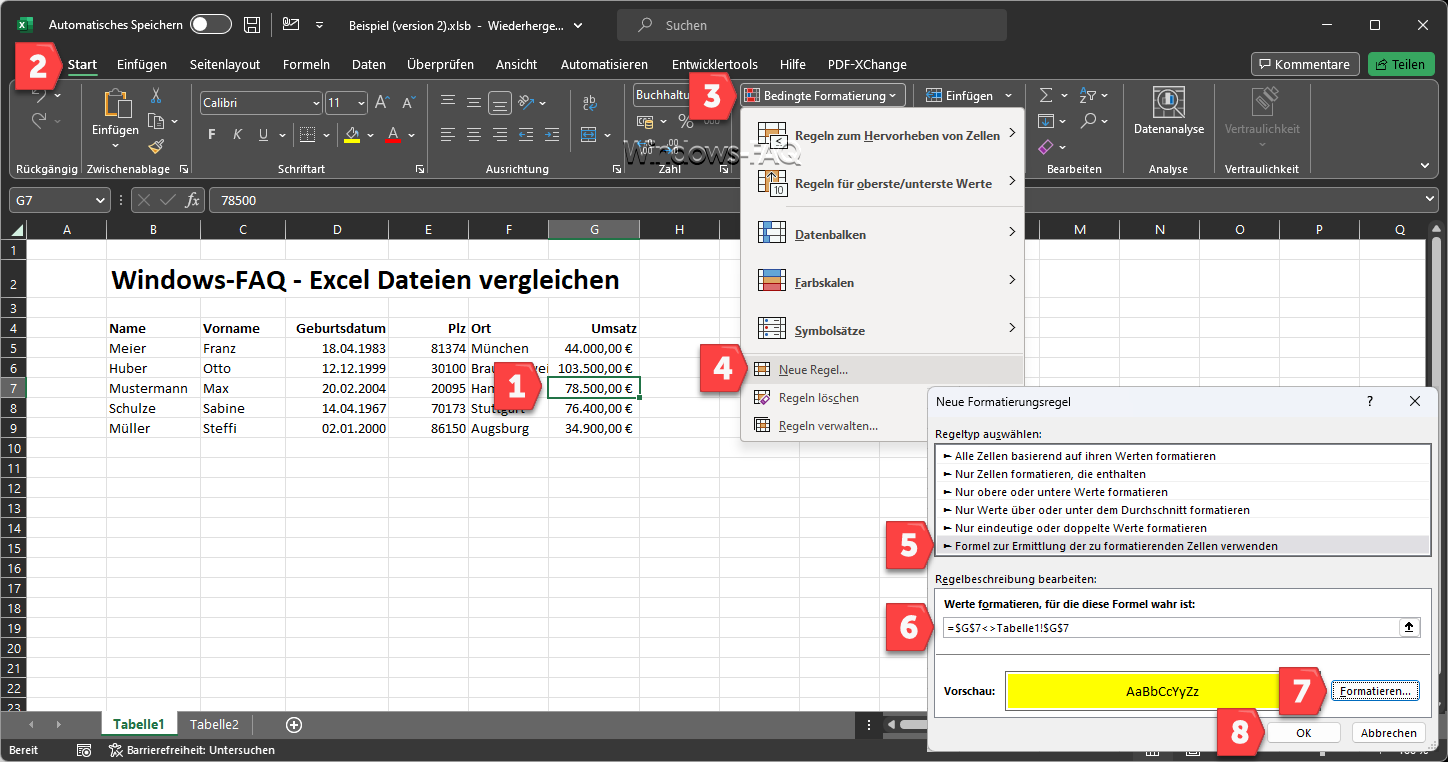The image size is (1448, 762).
Task: Click the Formatieren... button
Action: click(x=1375, y=691)
